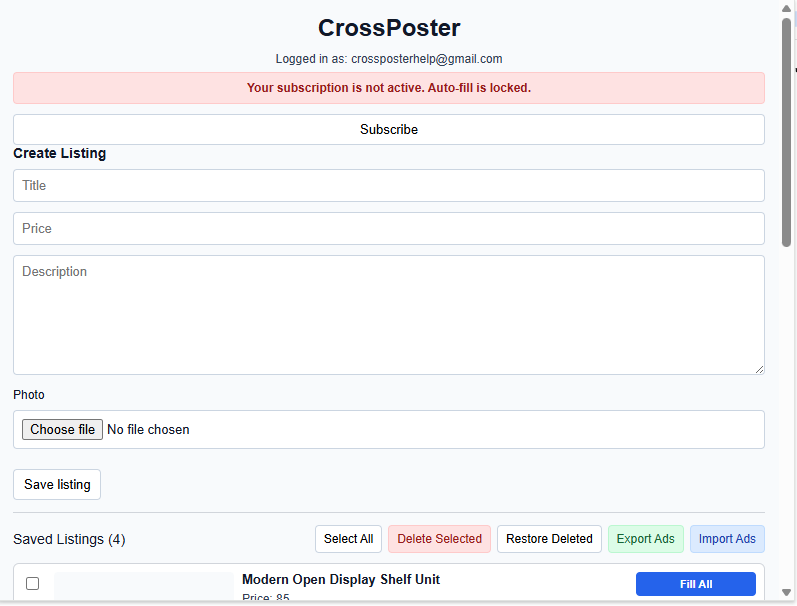Click the vertical scrollbar thumb
The height and width of the screenshot is (606, 797).
pyautogui.click(x=786, y=132)
